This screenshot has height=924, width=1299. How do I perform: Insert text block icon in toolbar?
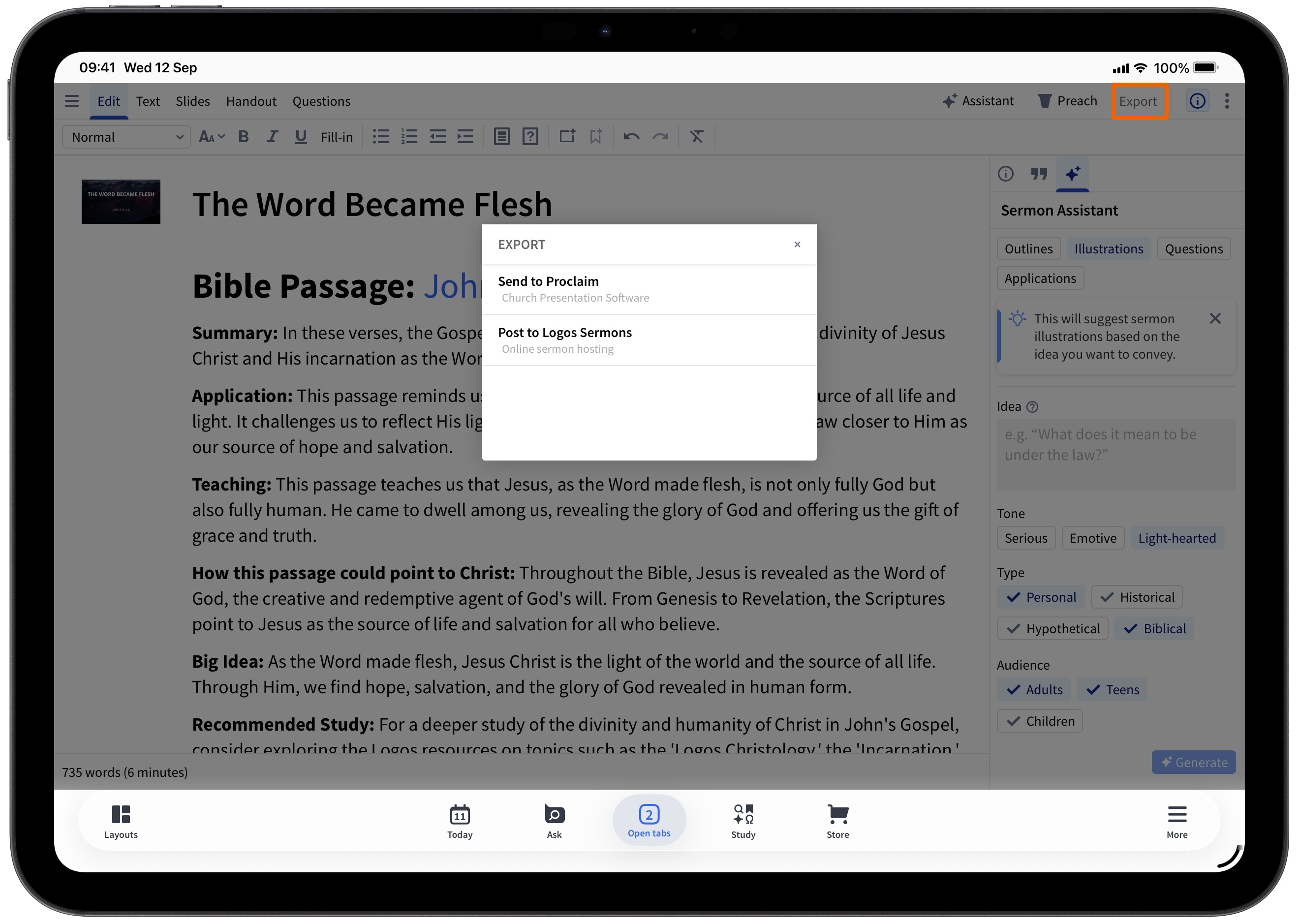(x=501, y=137)
